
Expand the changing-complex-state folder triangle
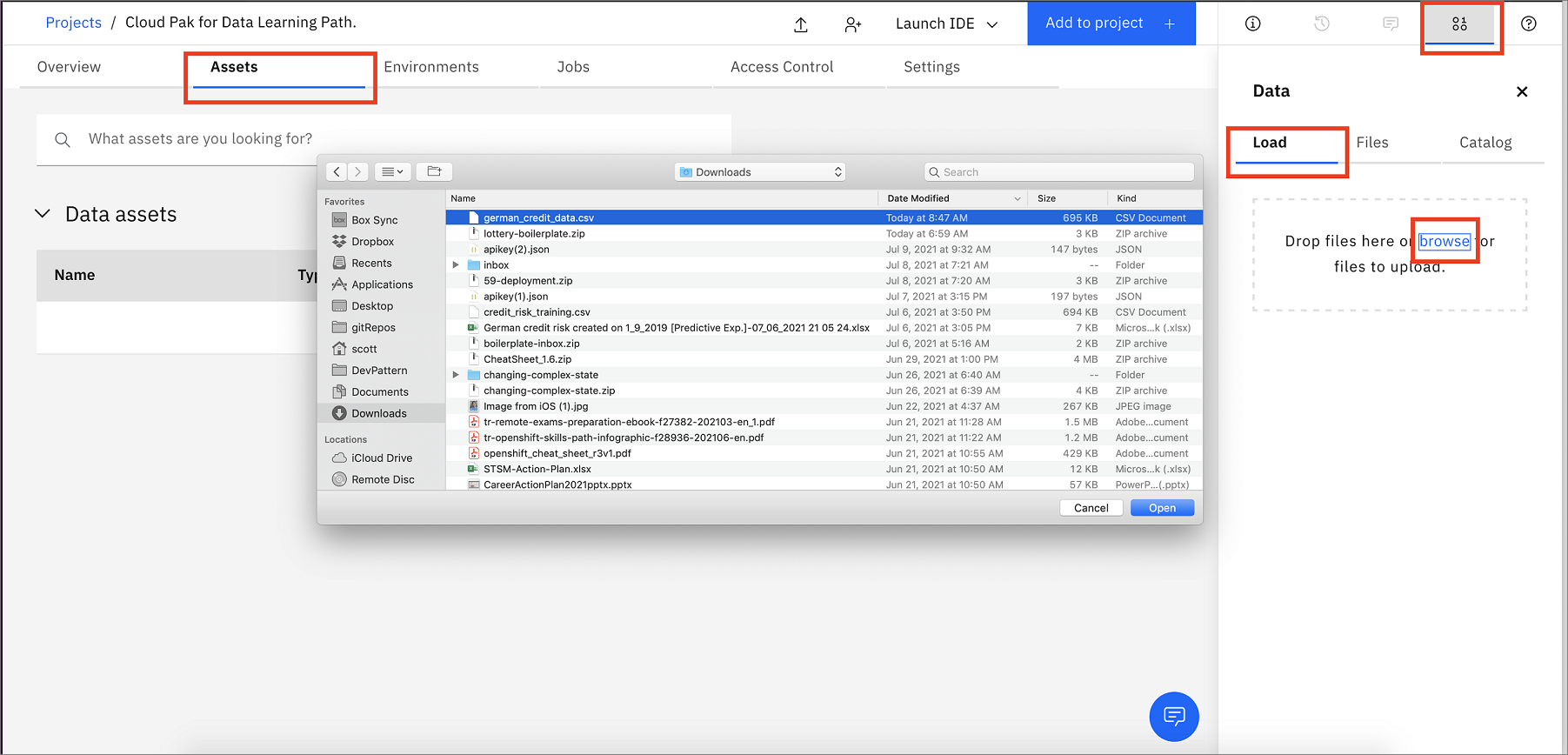[x=456, y=375]
